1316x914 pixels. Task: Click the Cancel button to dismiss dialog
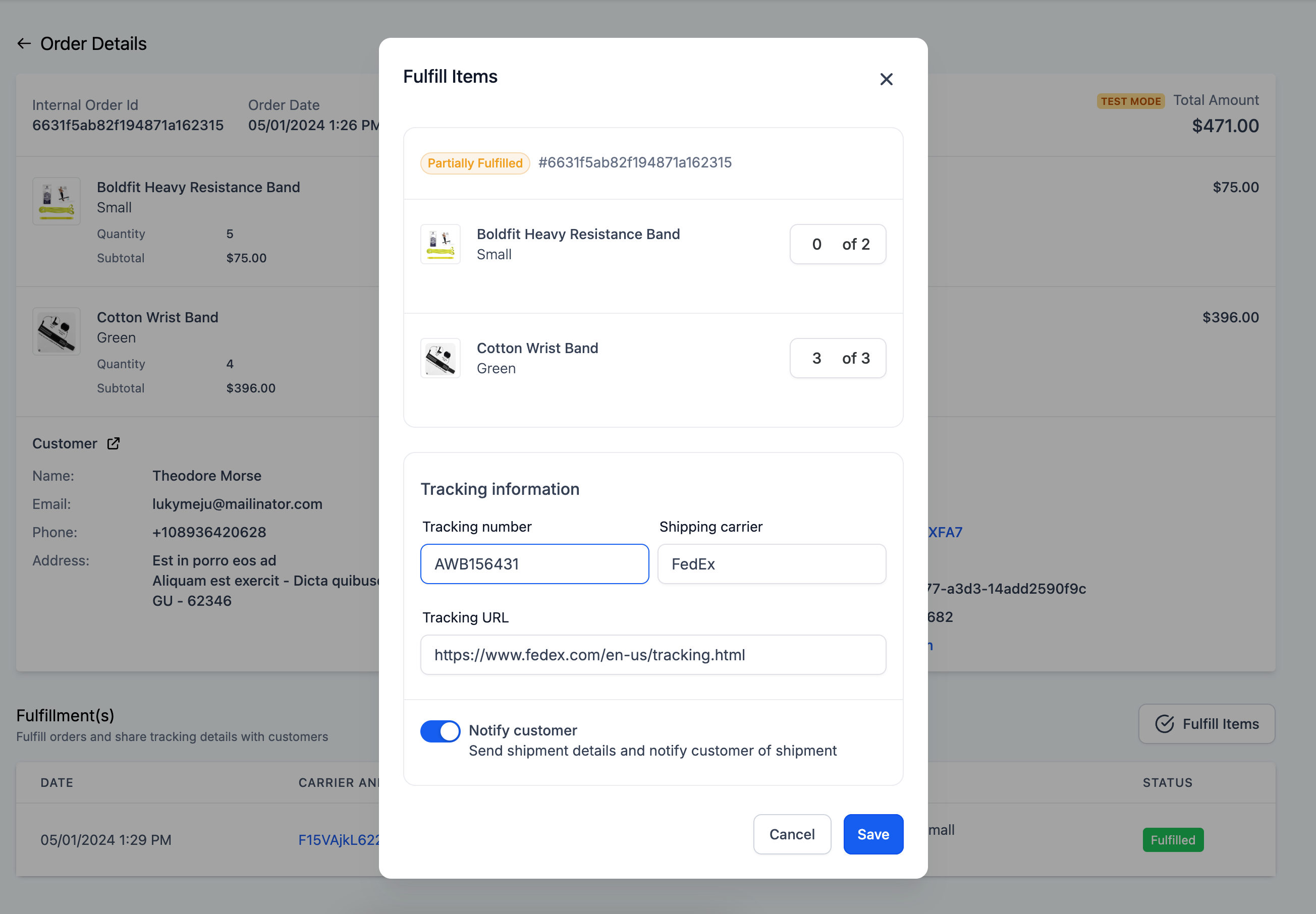(791, 834)
